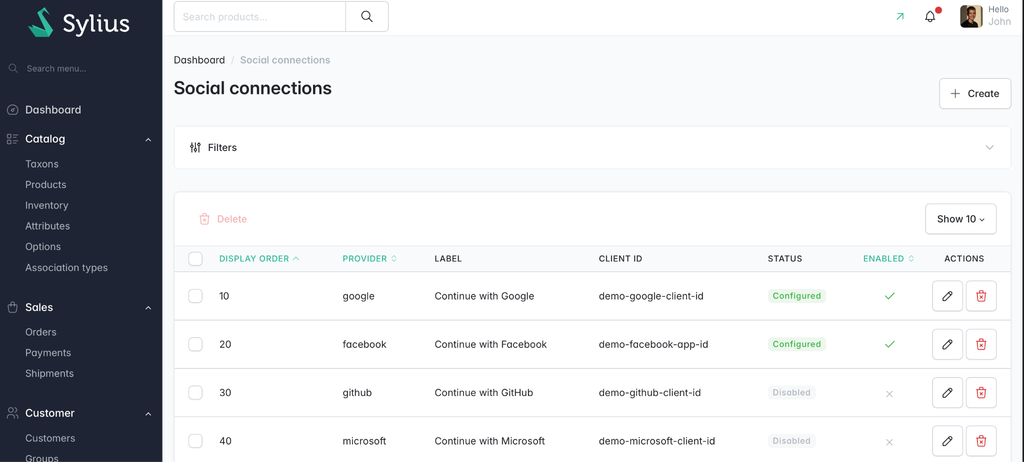
Task: Click the Dashboard breadcrumb link
Action: 199,60
